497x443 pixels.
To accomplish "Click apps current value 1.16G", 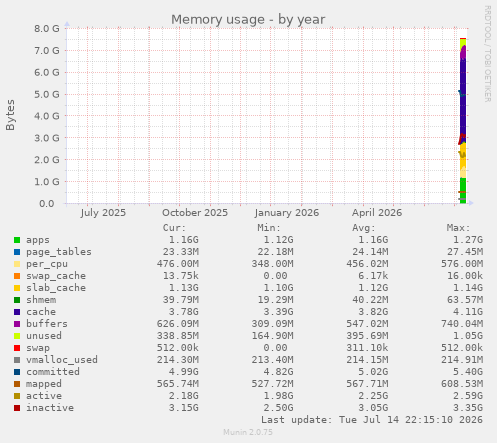I will pos(184,240).
